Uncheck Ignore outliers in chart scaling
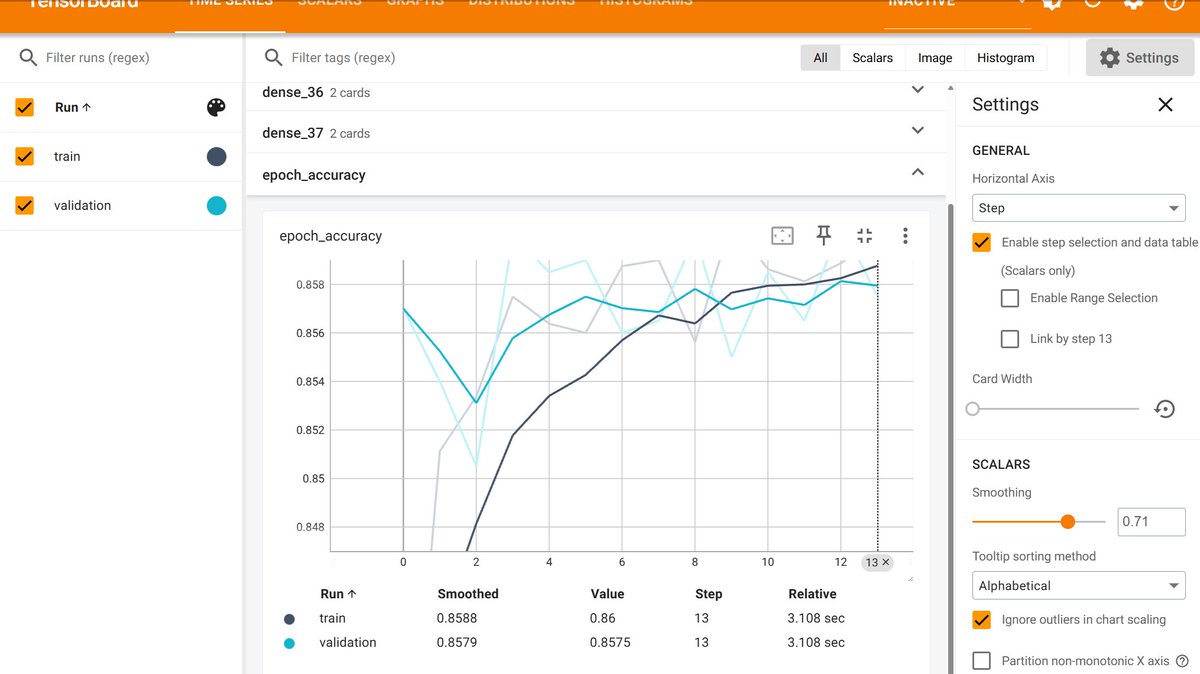Viewport: 1200px width, 674px height. pyautogui.click(x=982, y=620)
